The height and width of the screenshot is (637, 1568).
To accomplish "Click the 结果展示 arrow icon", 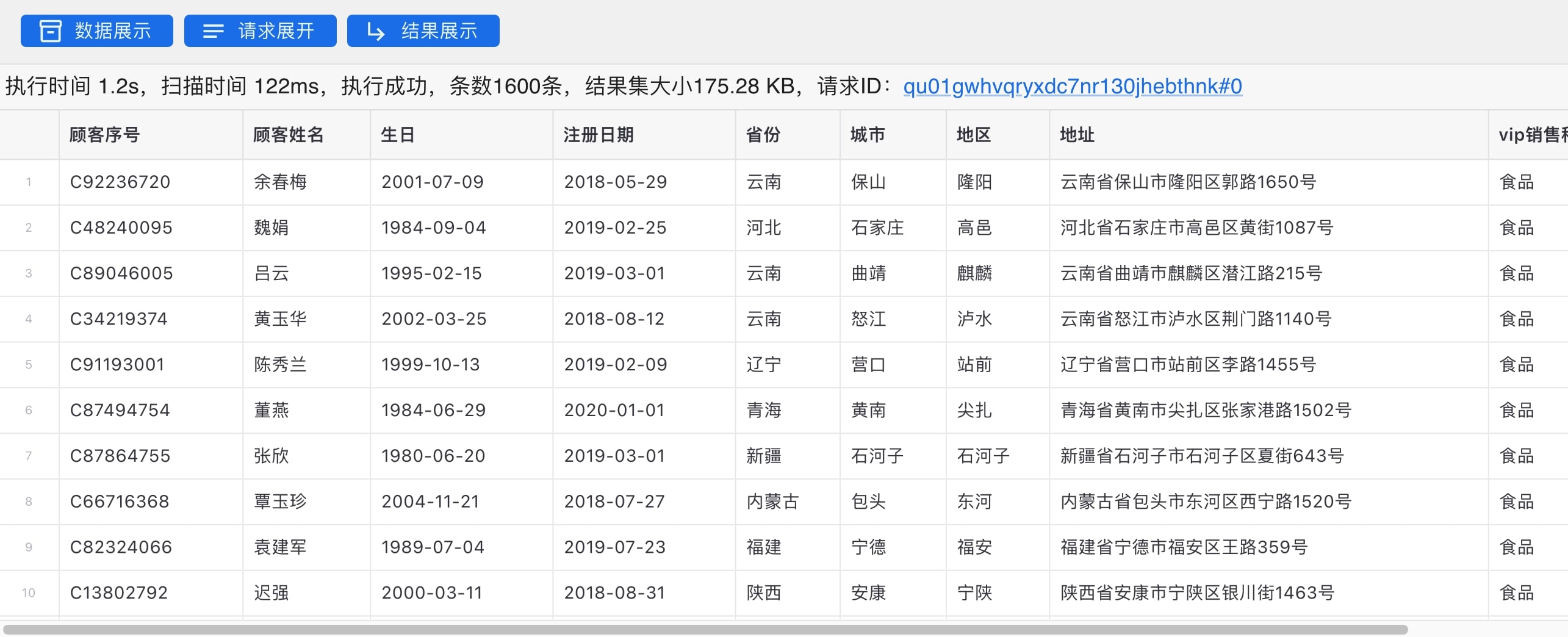I will coord(374,31).
